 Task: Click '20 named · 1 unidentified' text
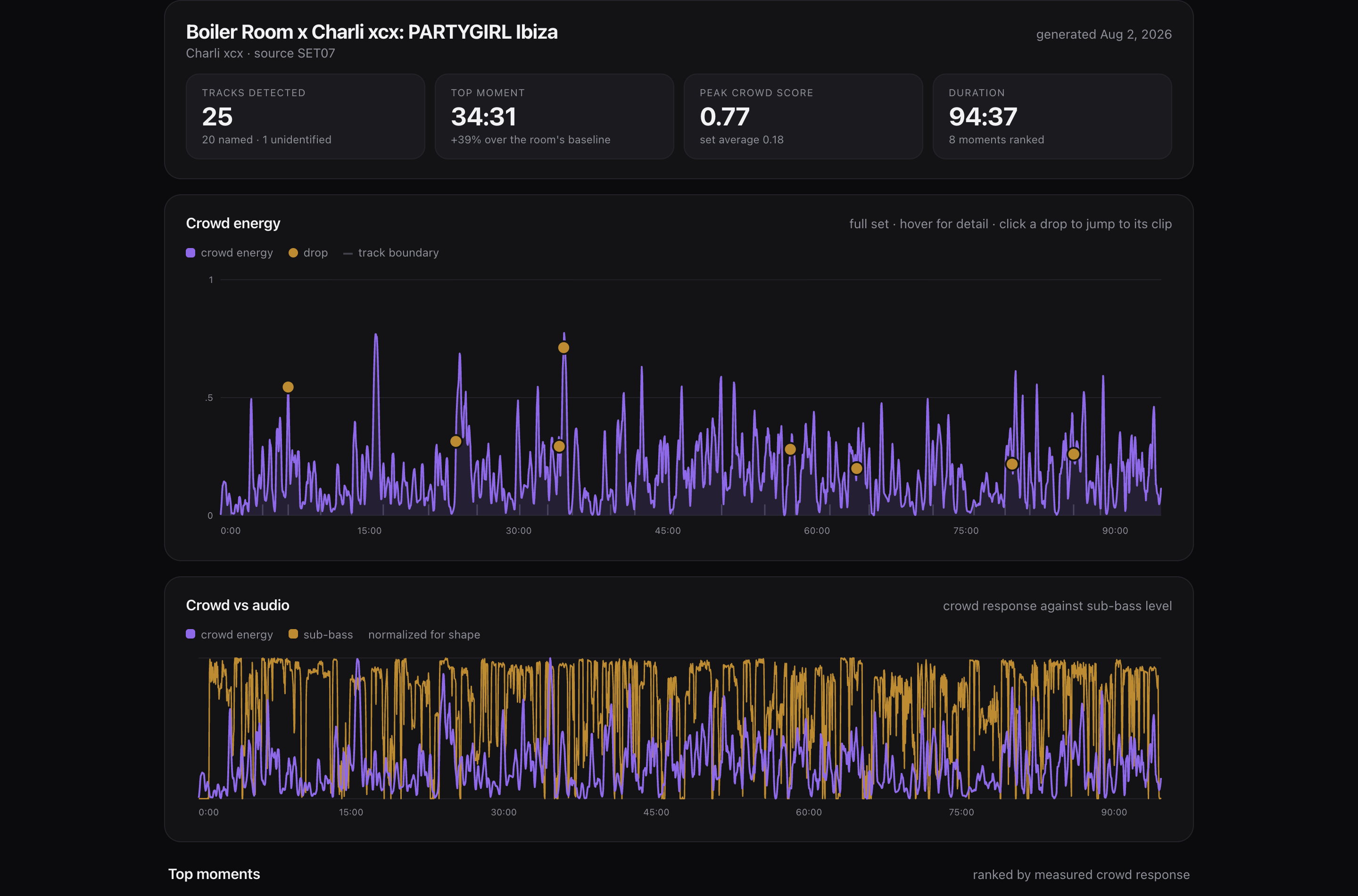[x=267, y=140]
